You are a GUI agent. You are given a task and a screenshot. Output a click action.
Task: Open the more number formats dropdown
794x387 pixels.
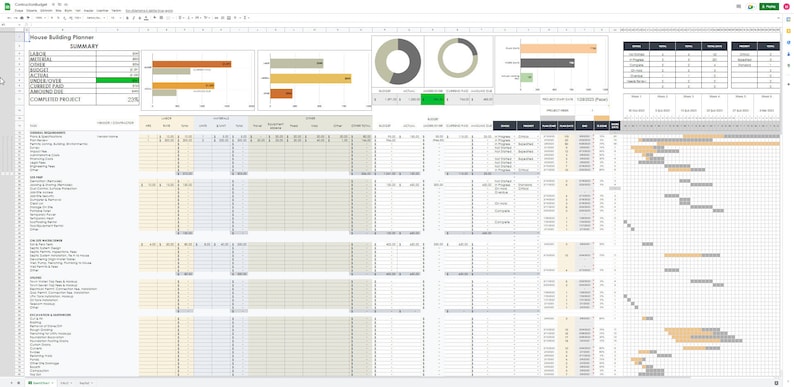tap(78, 18)
